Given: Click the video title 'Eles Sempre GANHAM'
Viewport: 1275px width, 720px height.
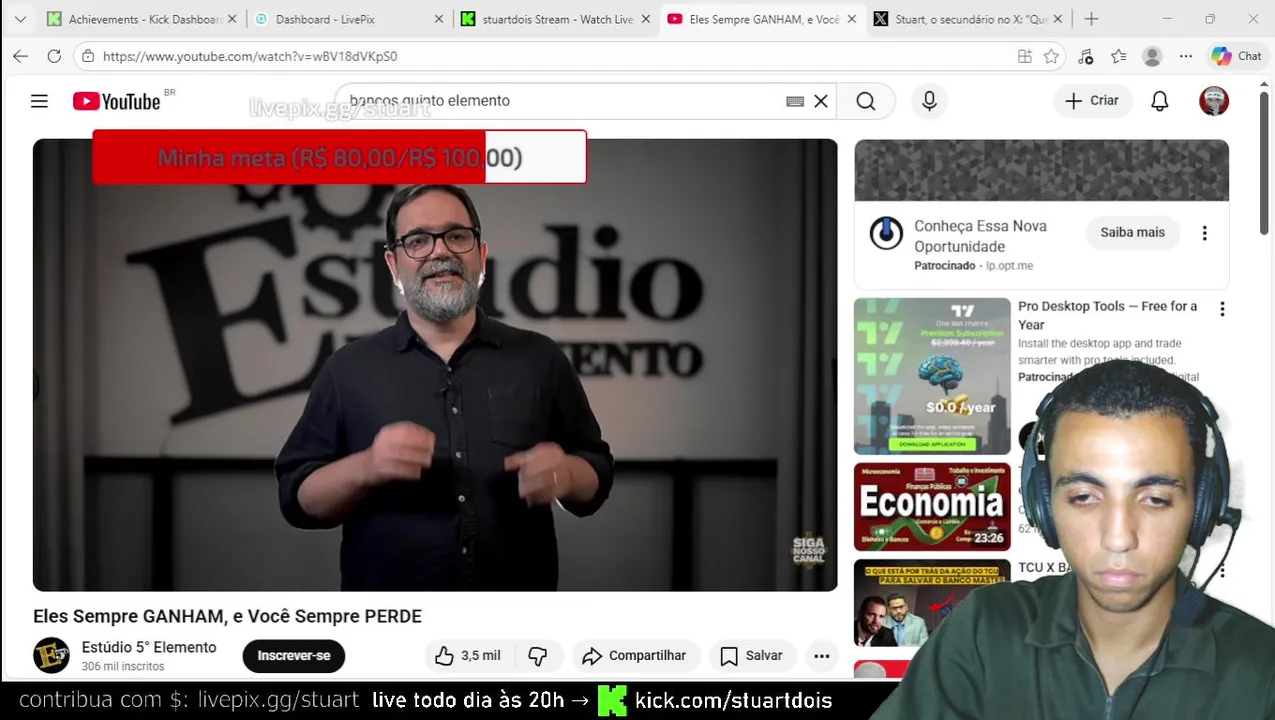Looking at the screenshot, I should 227,617.
